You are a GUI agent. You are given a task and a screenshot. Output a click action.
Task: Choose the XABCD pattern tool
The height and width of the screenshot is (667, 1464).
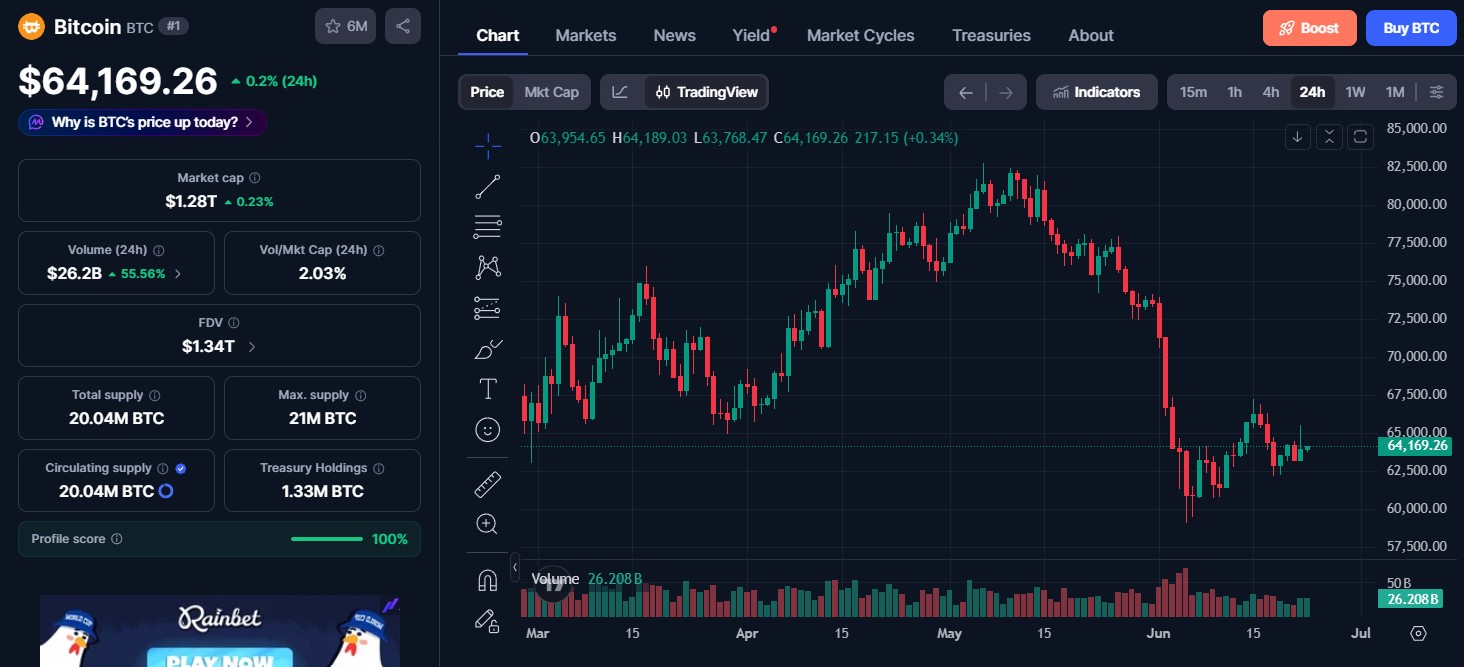coord(488,267)
